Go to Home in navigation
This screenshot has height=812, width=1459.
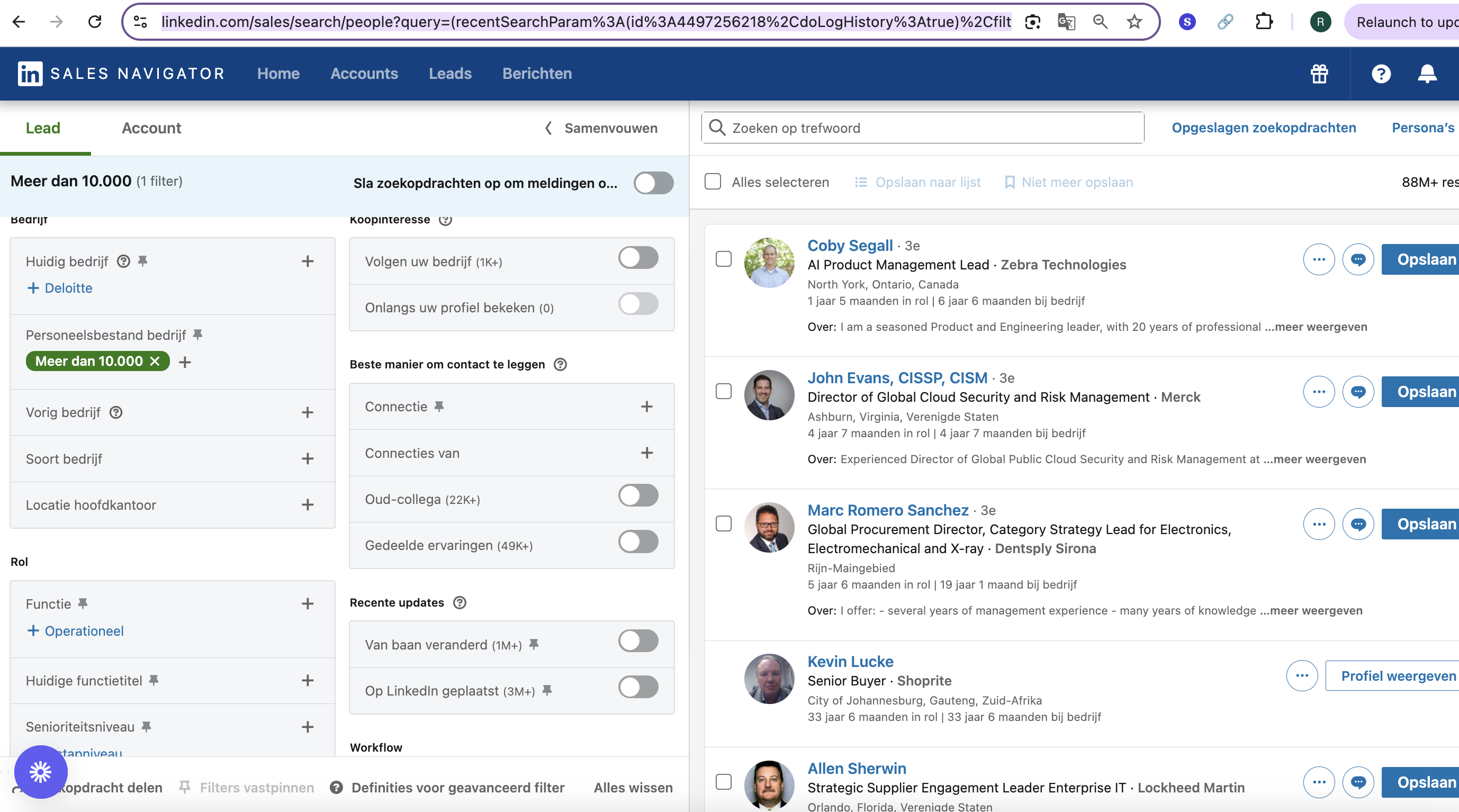coord(278,74)
